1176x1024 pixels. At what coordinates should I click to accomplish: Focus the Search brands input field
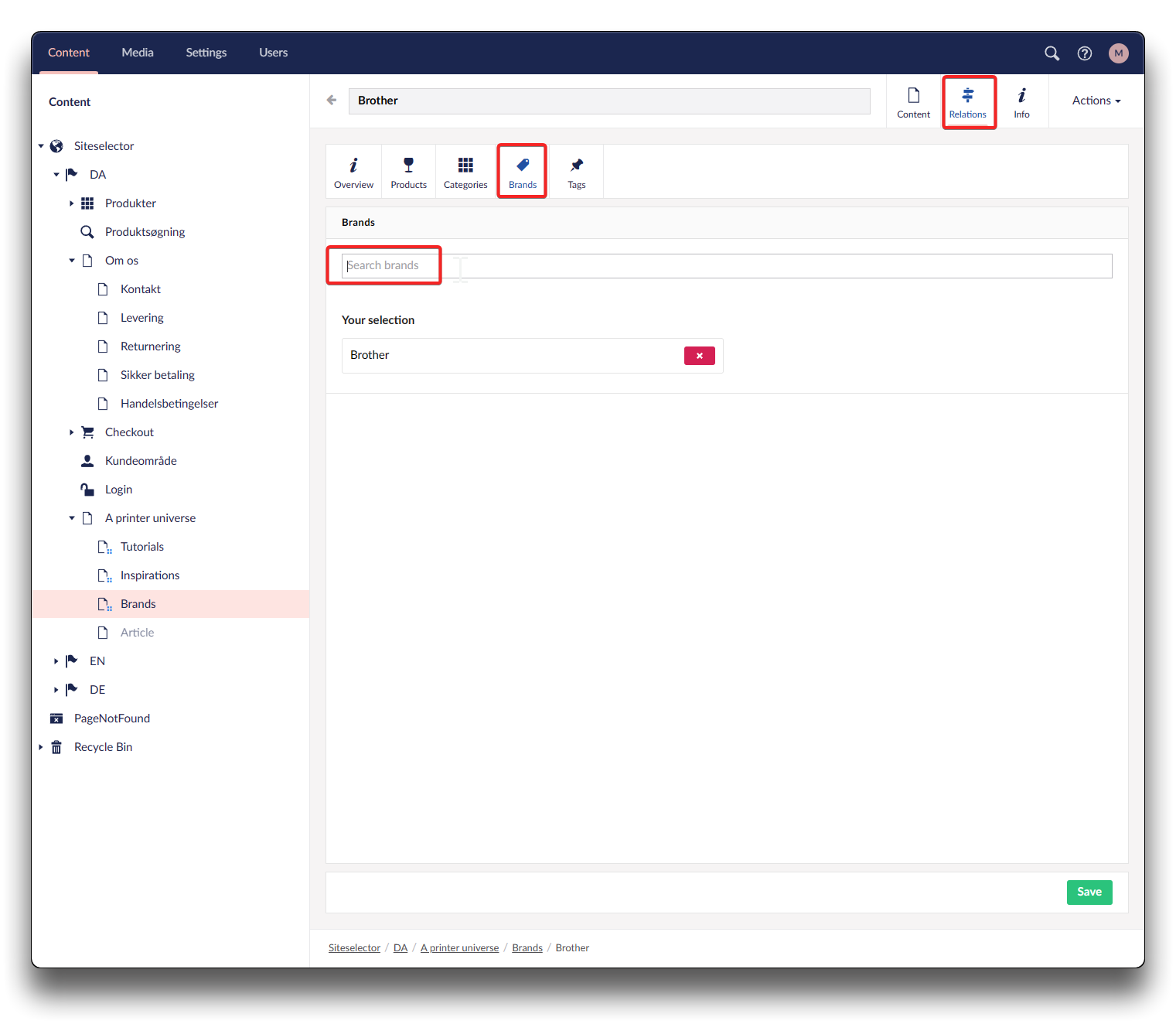pos(726,266)
